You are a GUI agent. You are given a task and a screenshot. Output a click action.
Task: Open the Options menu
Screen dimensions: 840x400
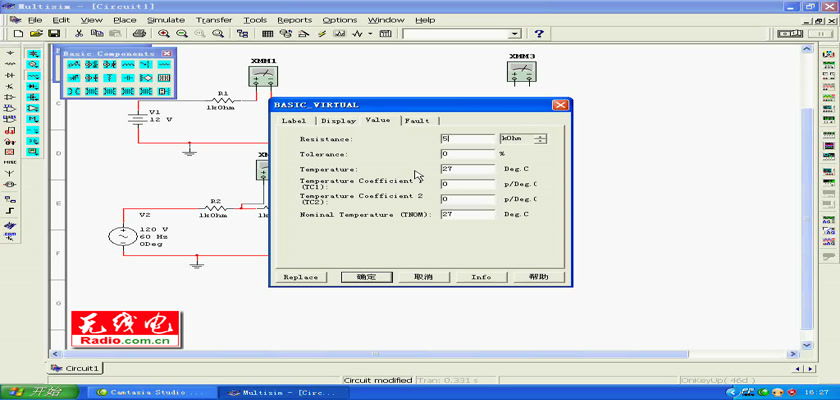tap(340, 20)
